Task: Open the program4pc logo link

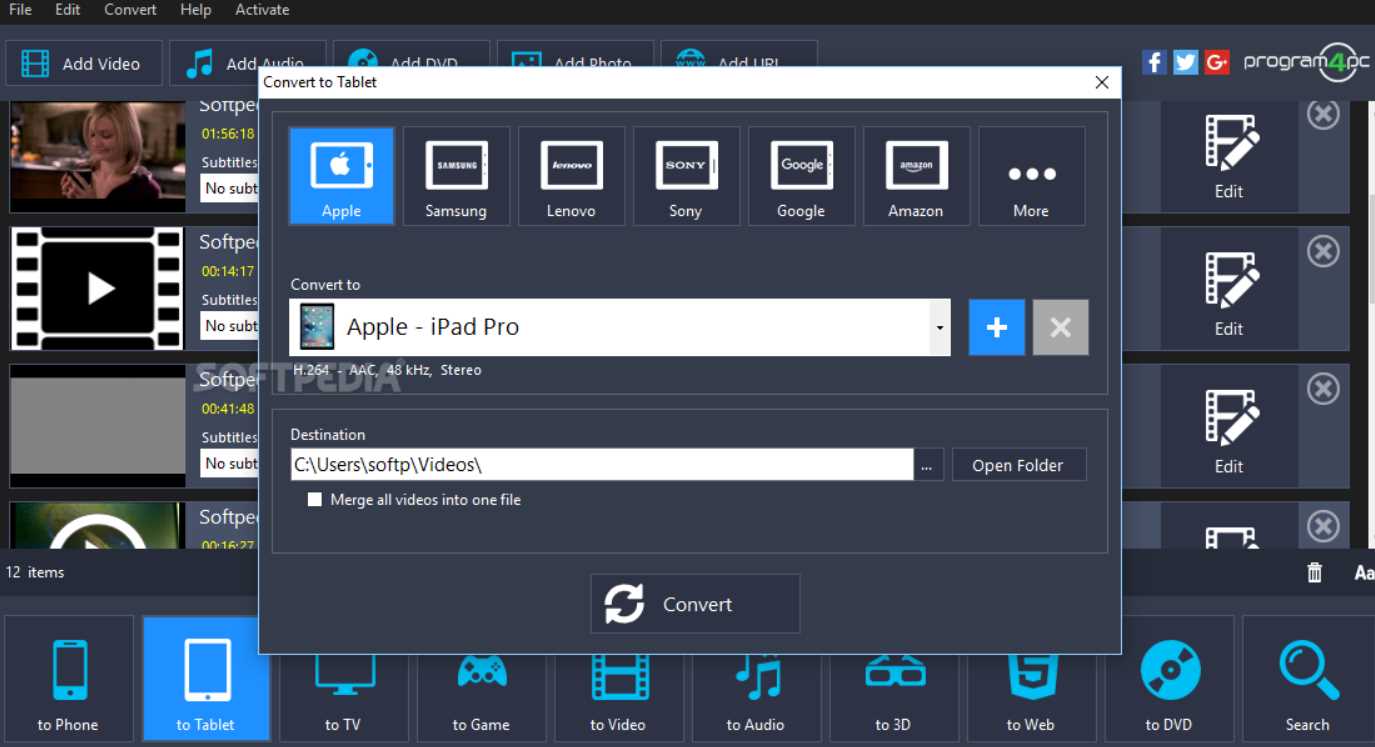Action: [1306, 62]
